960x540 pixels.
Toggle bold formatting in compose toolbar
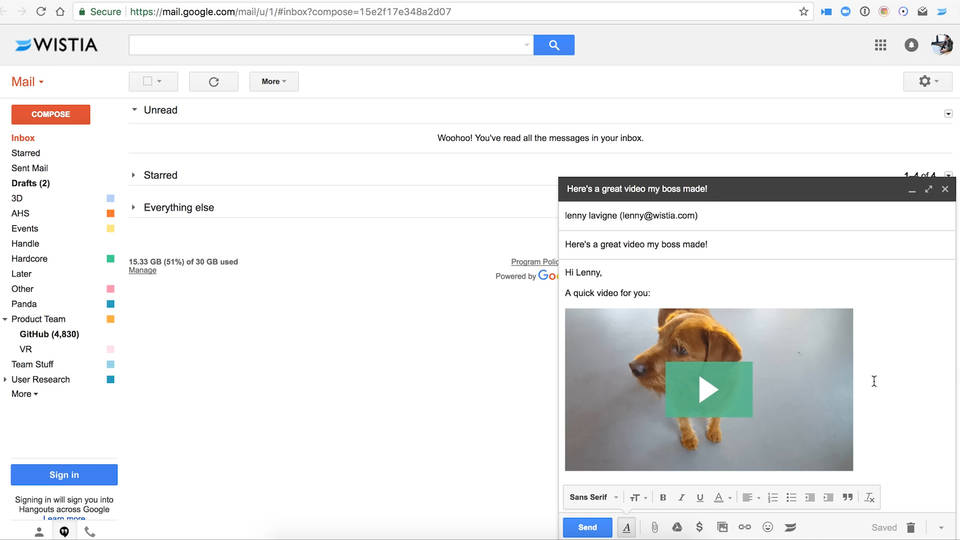pyautogui.click(x=662, y=498)
